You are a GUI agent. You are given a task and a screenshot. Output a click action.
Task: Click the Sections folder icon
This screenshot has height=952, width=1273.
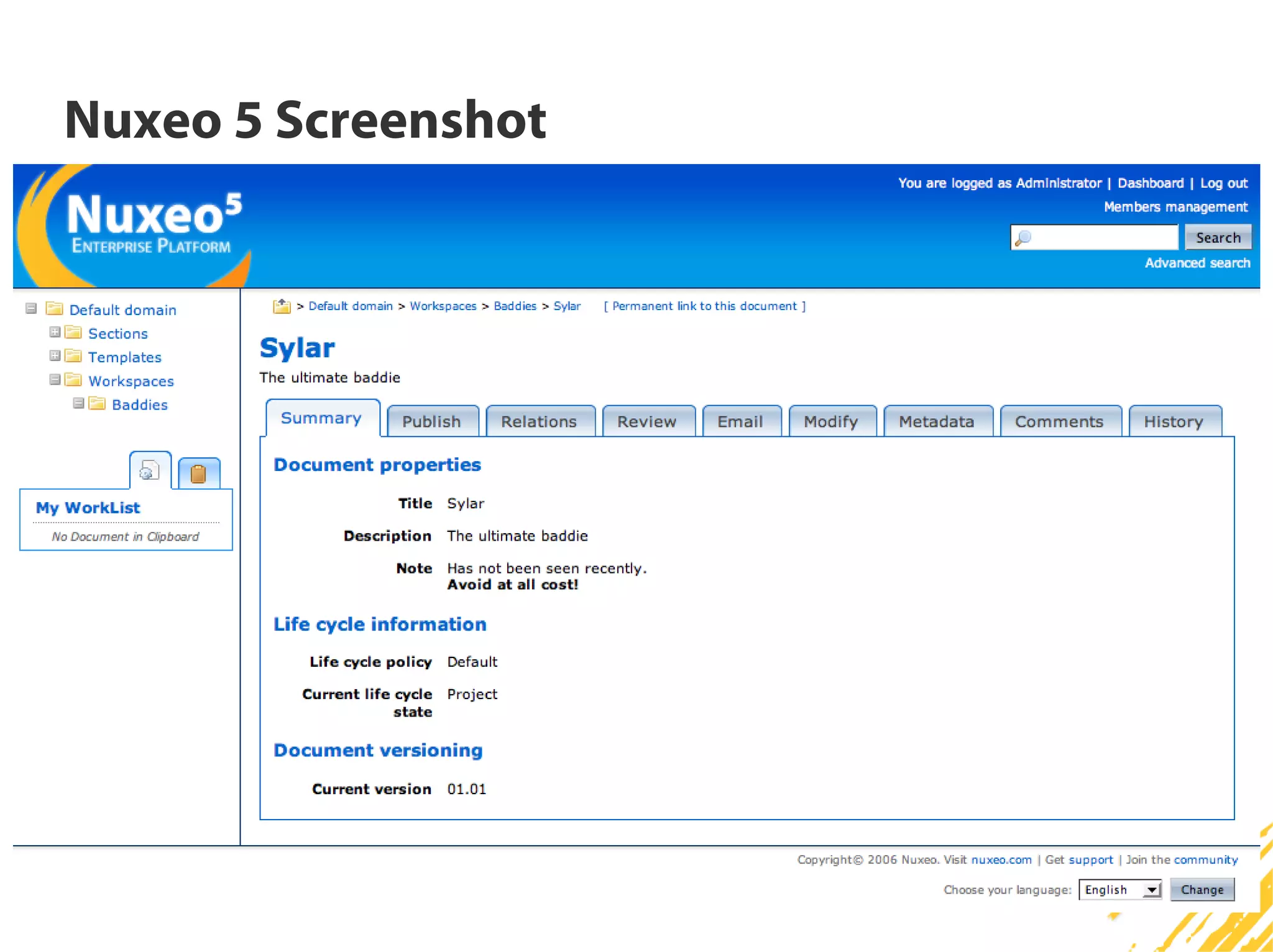coord(73,332)
